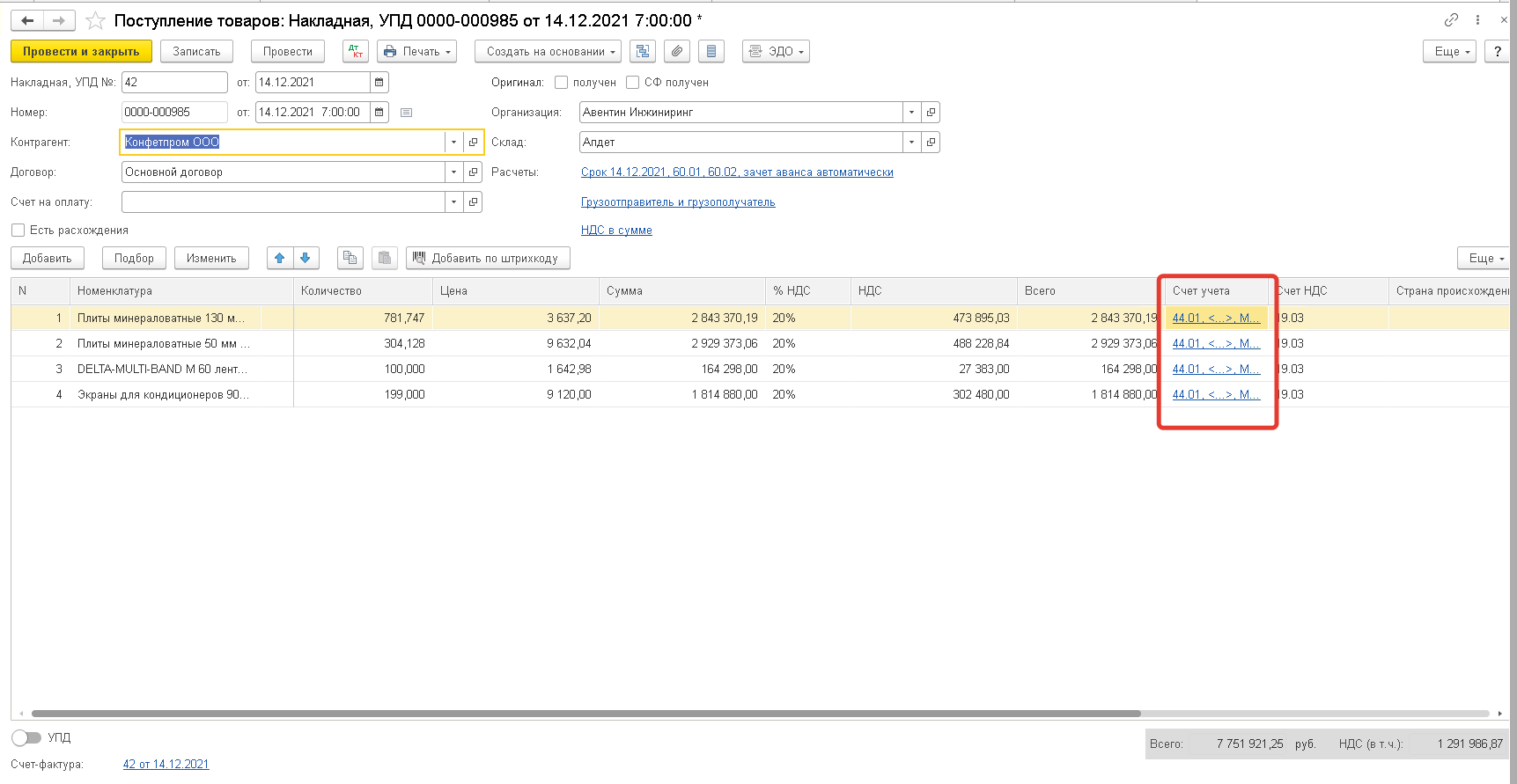Expand the Склад dropdown arrow
This screenshot has width=1517, height=784.
911,143
